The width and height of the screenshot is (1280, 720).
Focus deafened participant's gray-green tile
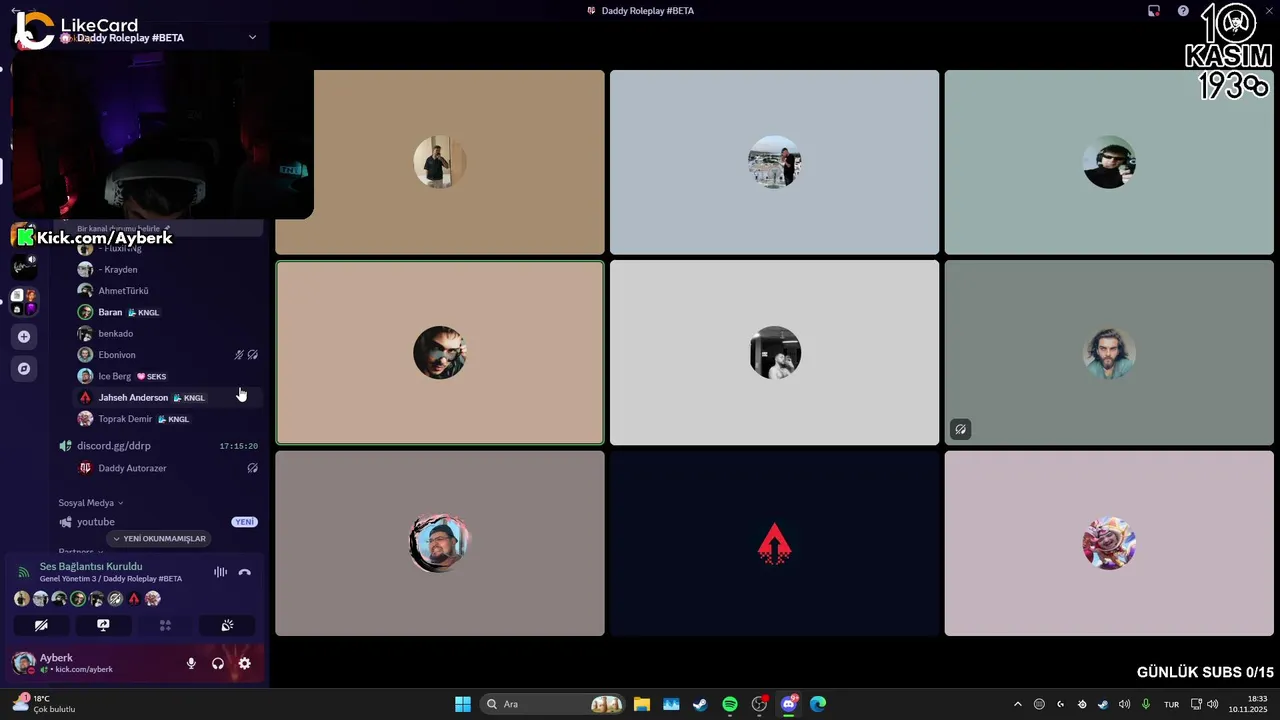click(1109, 353)
